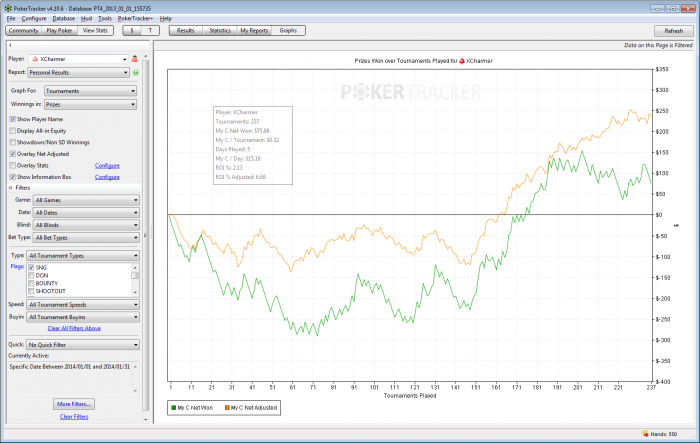
Task: Click the red player icon beside XCharmer
Action: click(x=135, y=59)
